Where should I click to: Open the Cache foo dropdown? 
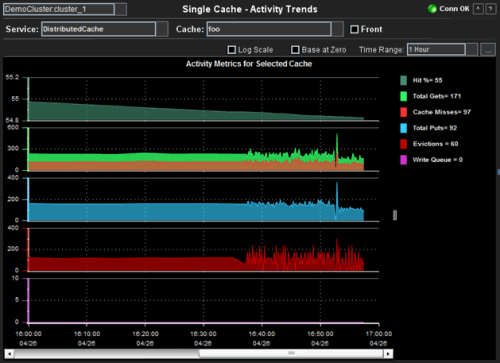point(337,29)
